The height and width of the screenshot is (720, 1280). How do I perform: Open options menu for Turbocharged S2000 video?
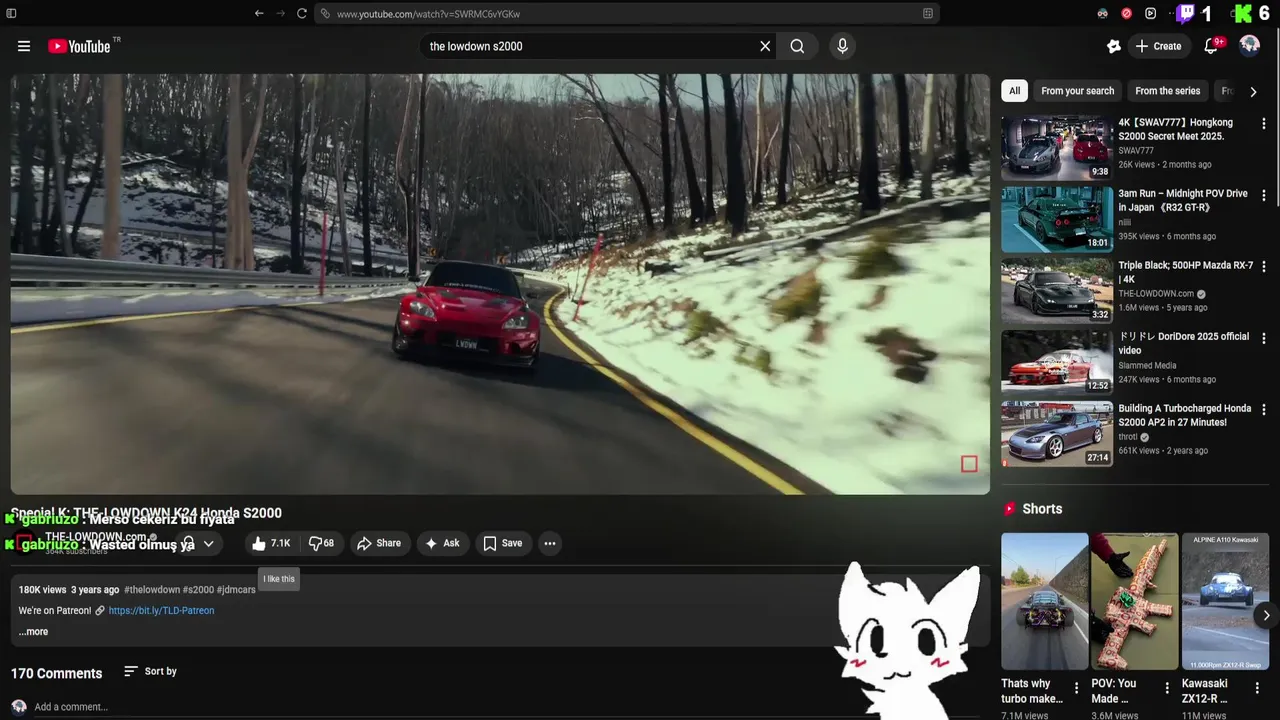point(1263,410)
